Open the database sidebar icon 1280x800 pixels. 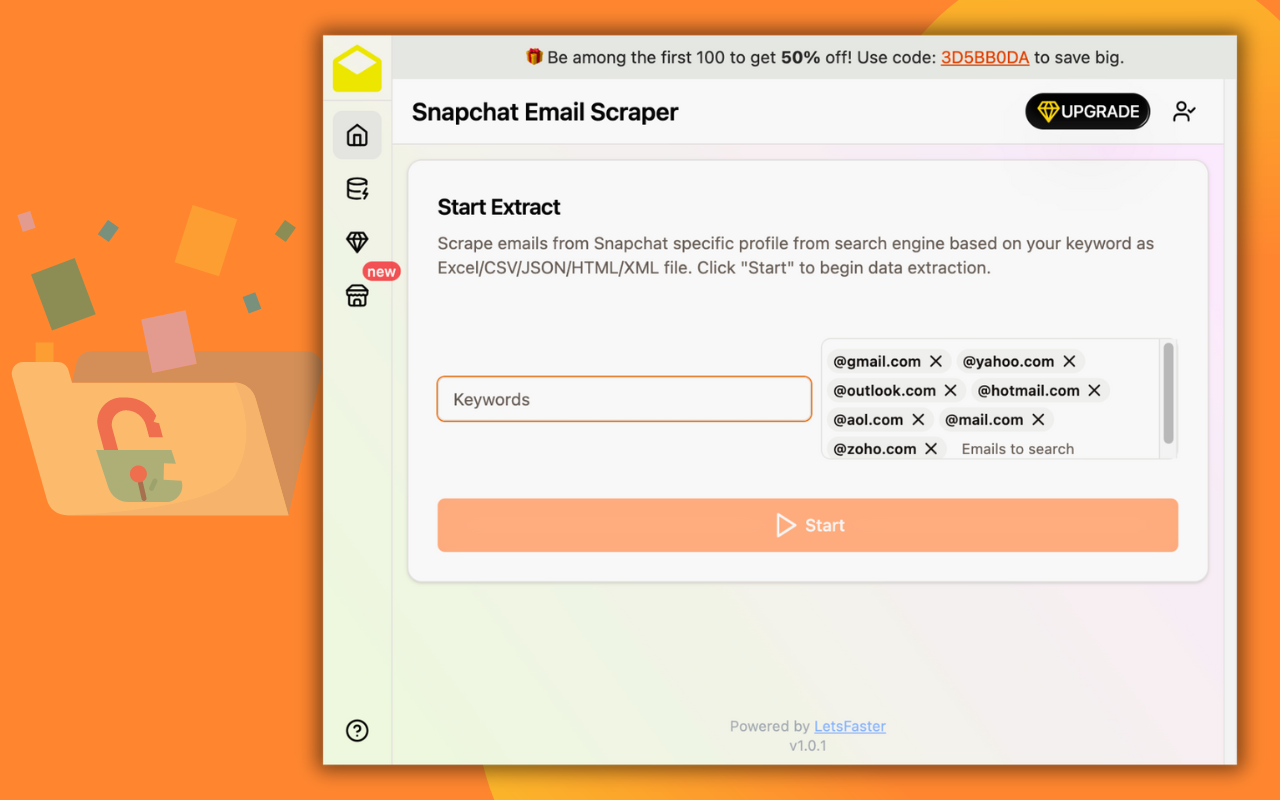click(357, 188)
